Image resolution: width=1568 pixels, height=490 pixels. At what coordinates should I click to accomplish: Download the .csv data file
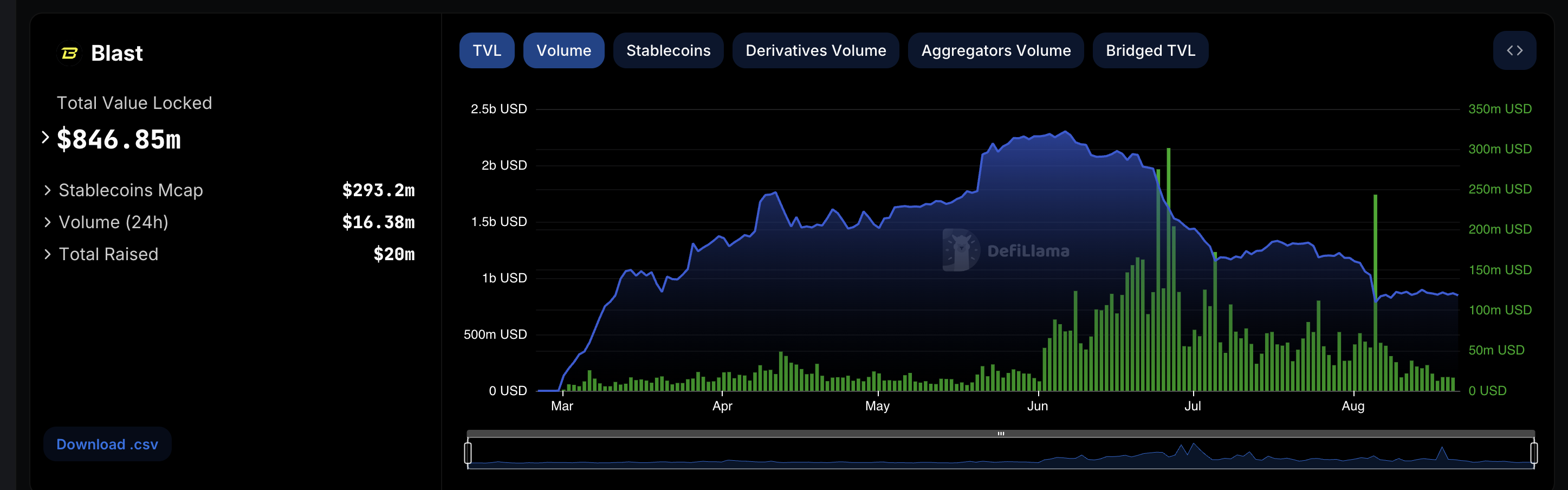click(107, 444)
